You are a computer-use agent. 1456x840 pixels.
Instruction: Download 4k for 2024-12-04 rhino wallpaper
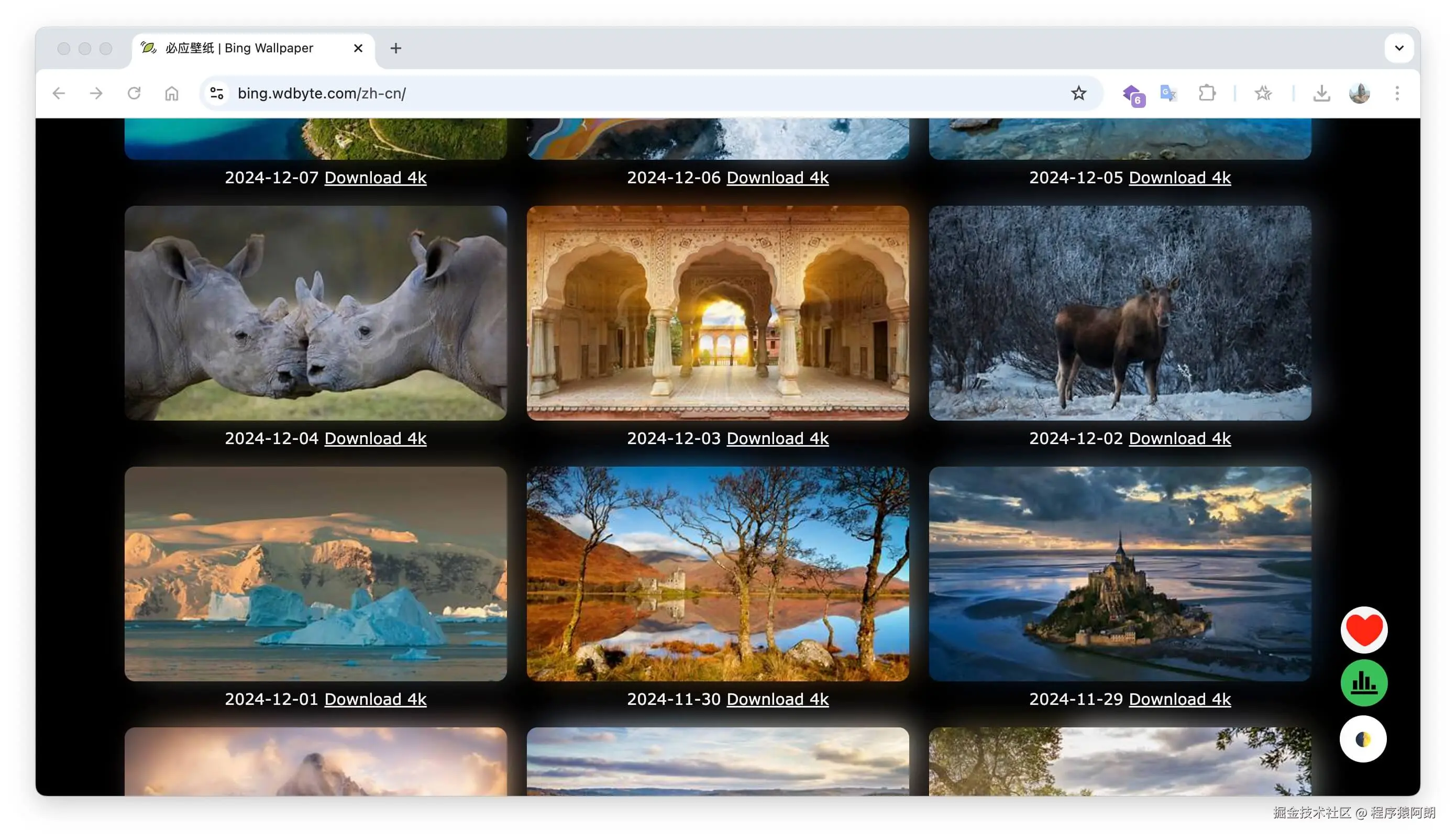(375, 438)
